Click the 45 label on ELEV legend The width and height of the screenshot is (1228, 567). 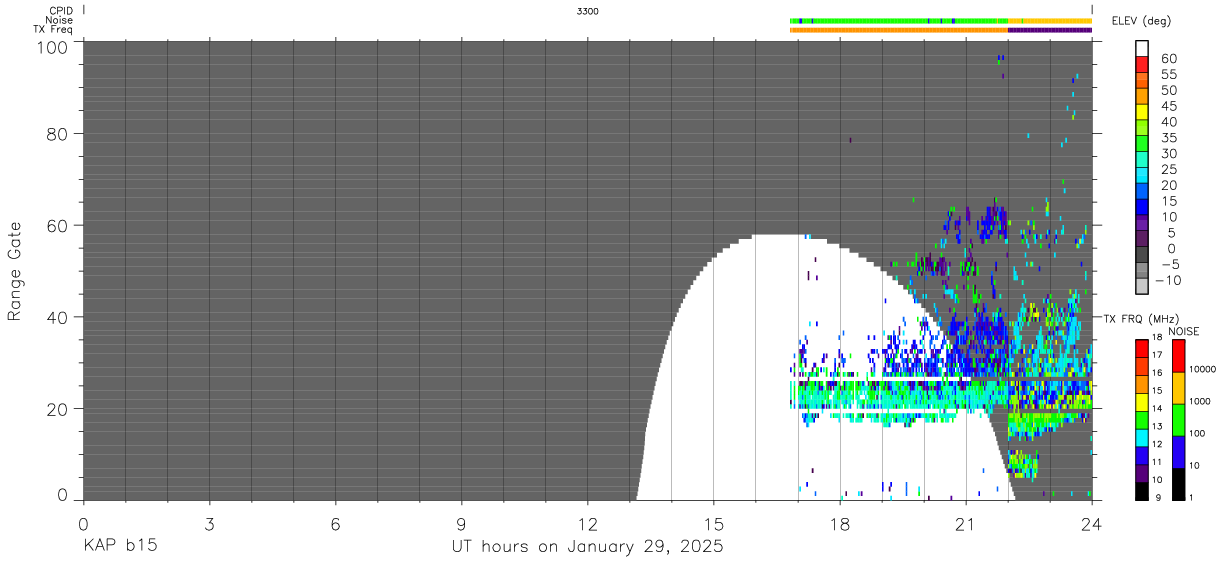1168,106
